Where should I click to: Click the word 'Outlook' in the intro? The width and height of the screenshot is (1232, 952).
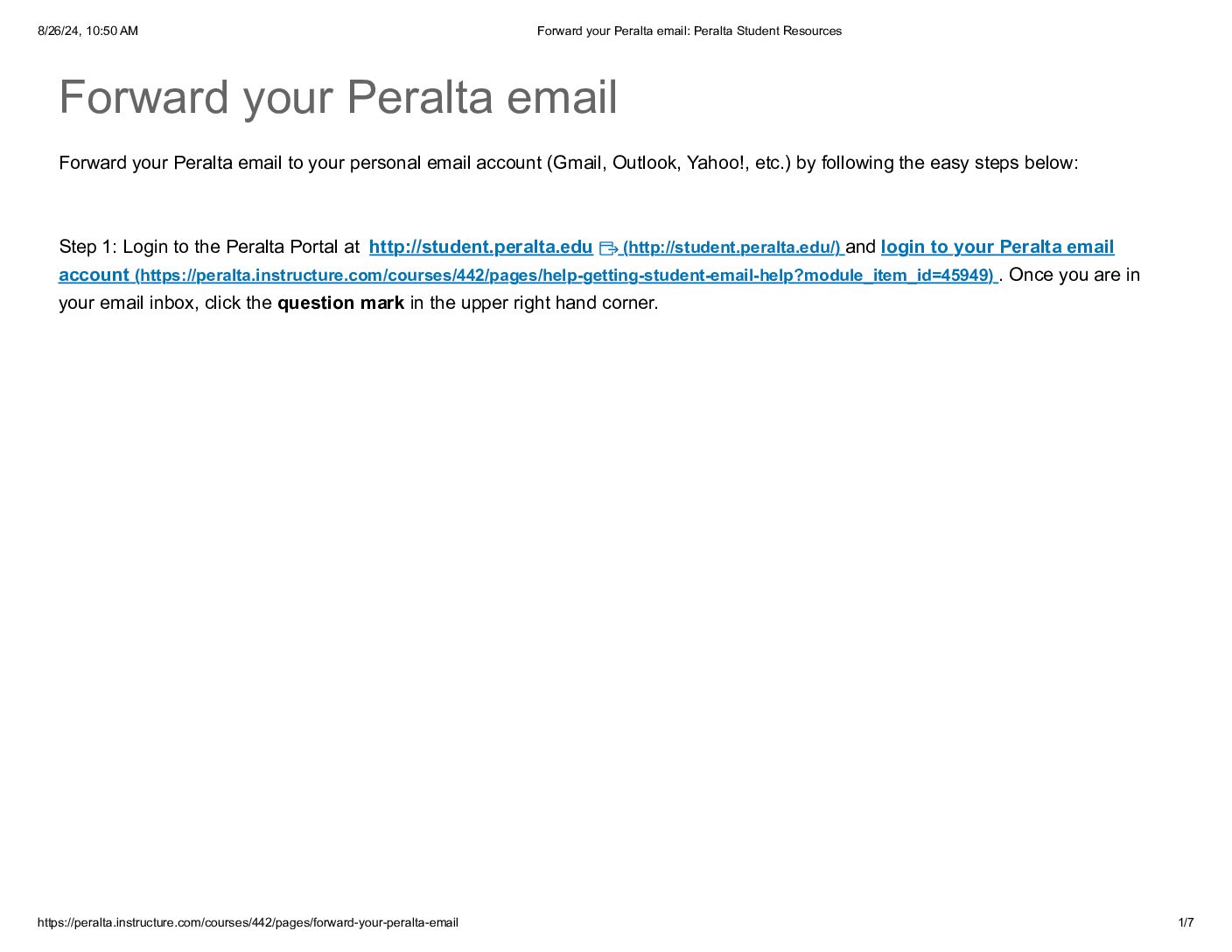[x=645, y=163]
